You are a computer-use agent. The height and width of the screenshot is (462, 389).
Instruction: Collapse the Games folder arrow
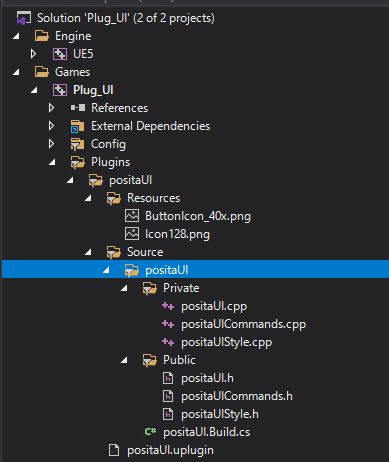(16, 72)
